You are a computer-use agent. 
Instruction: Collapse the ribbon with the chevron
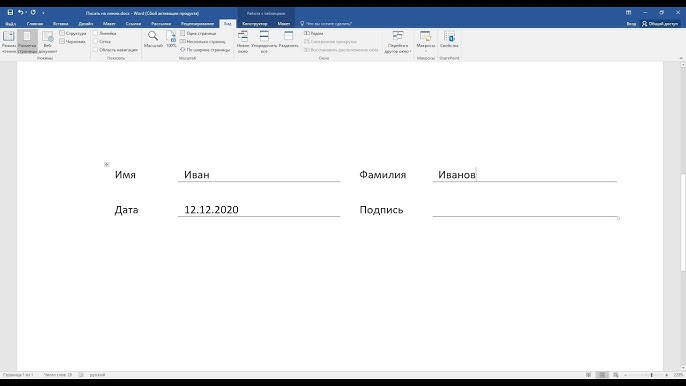pyautogui.click(x=681, y=58)
